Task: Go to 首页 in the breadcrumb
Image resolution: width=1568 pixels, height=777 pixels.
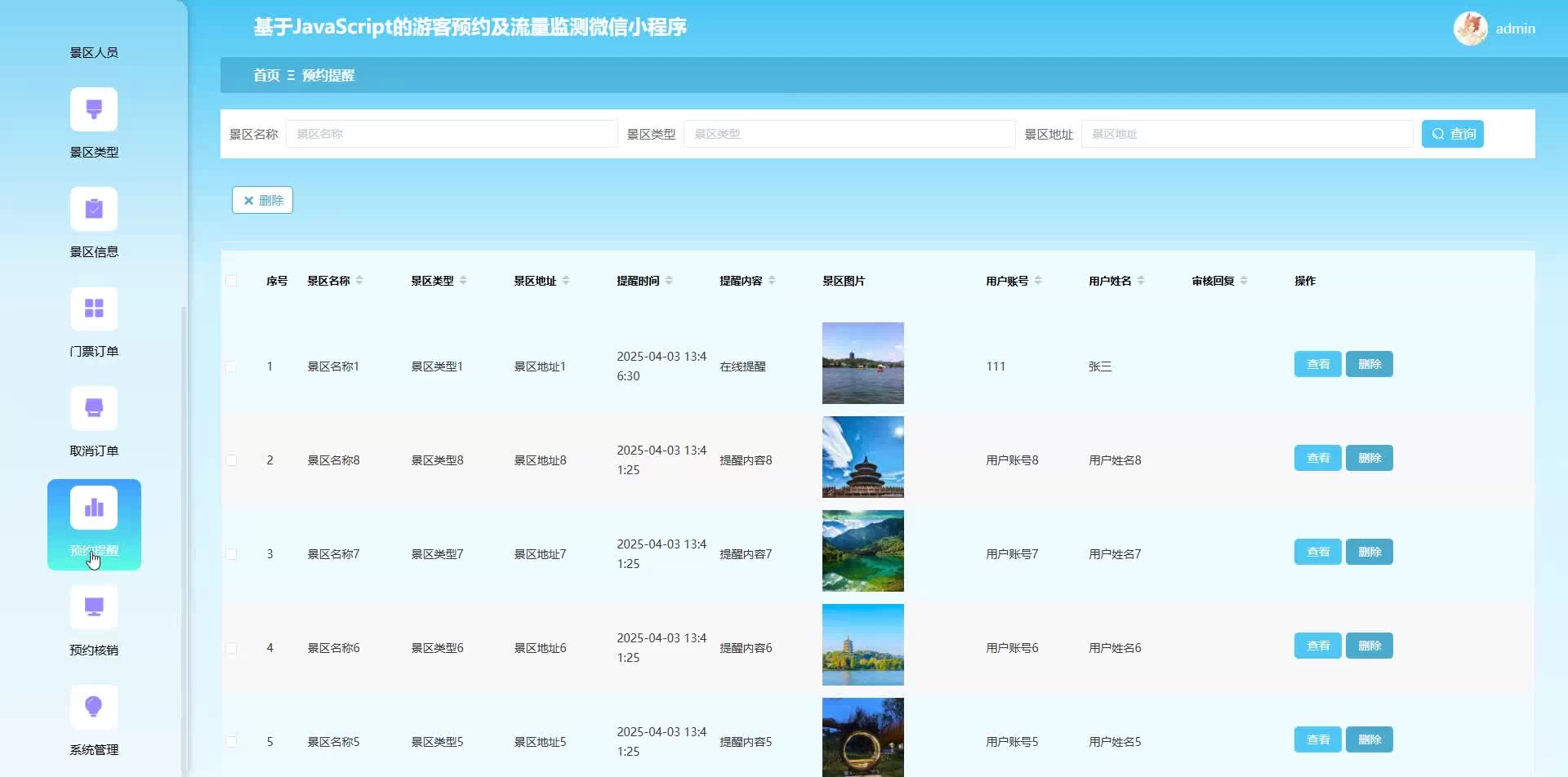Action: (266, 75)
